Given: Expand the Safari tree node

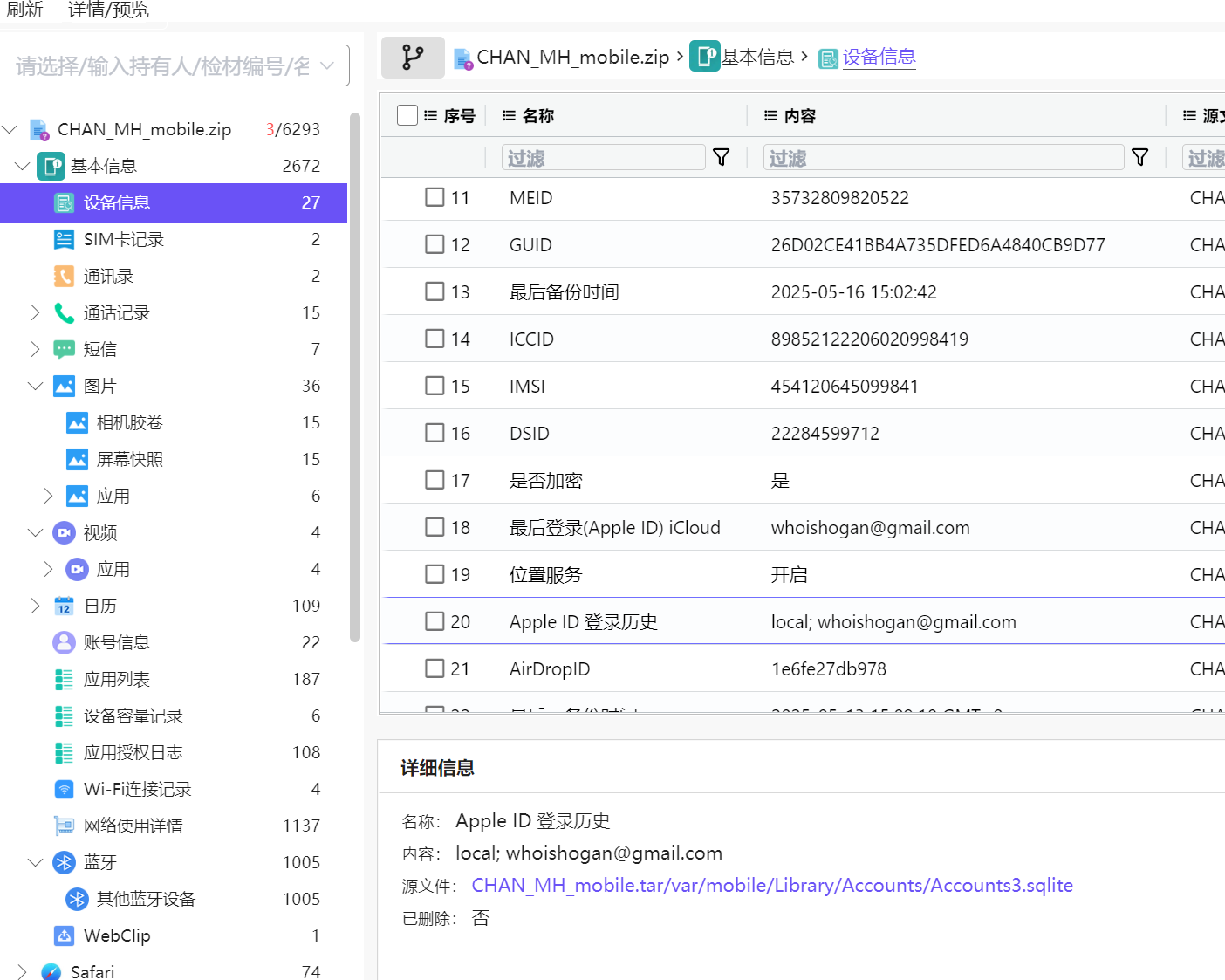Looking at the screenshot, I should (23, 972).
